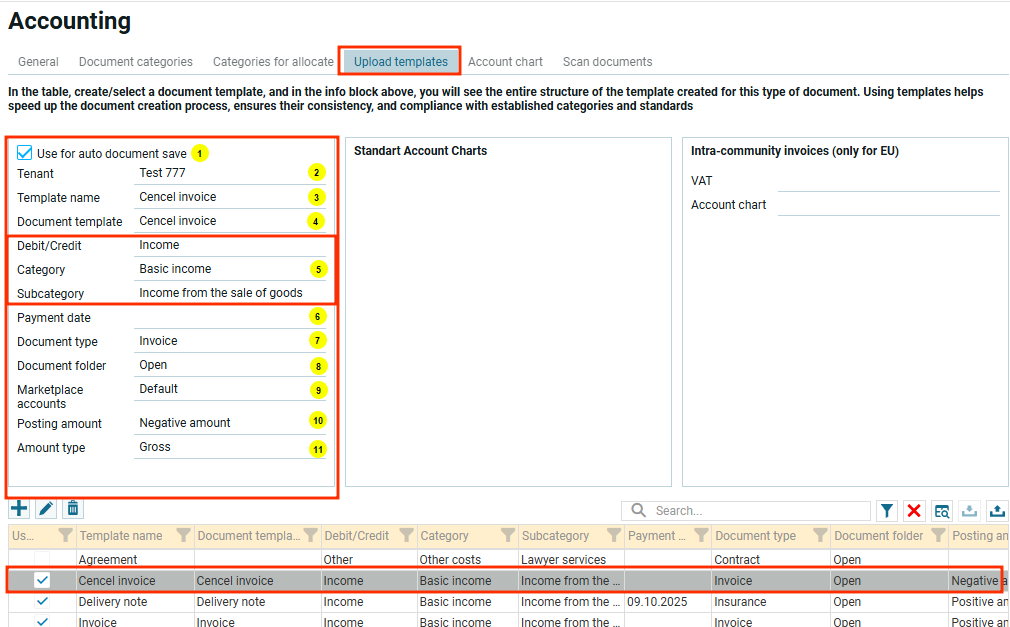
Task: Click the blue funnel filter toolbar icon
Action: coord(887,511)
